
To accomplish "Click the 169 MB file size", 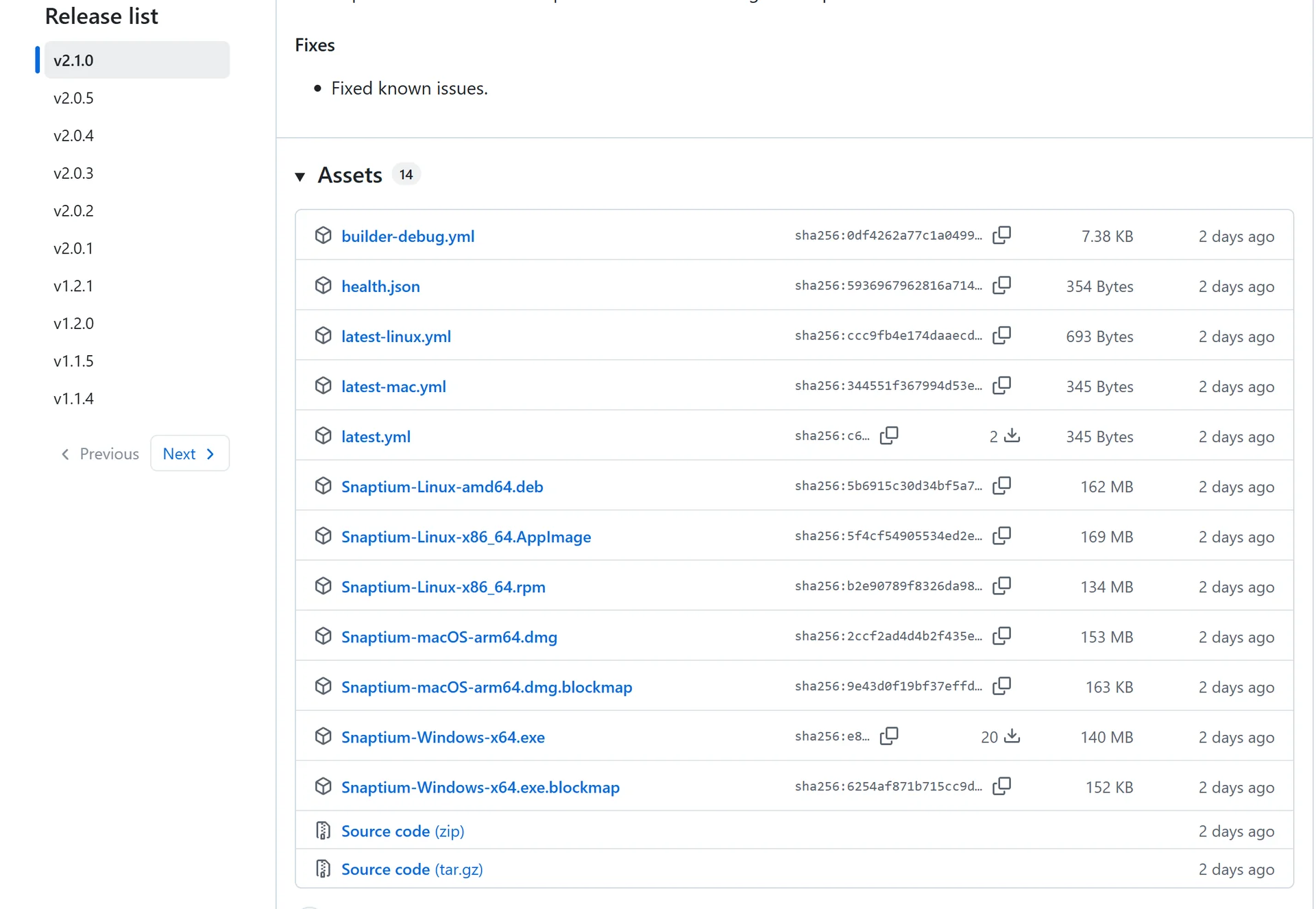I will pos(1107,536).
